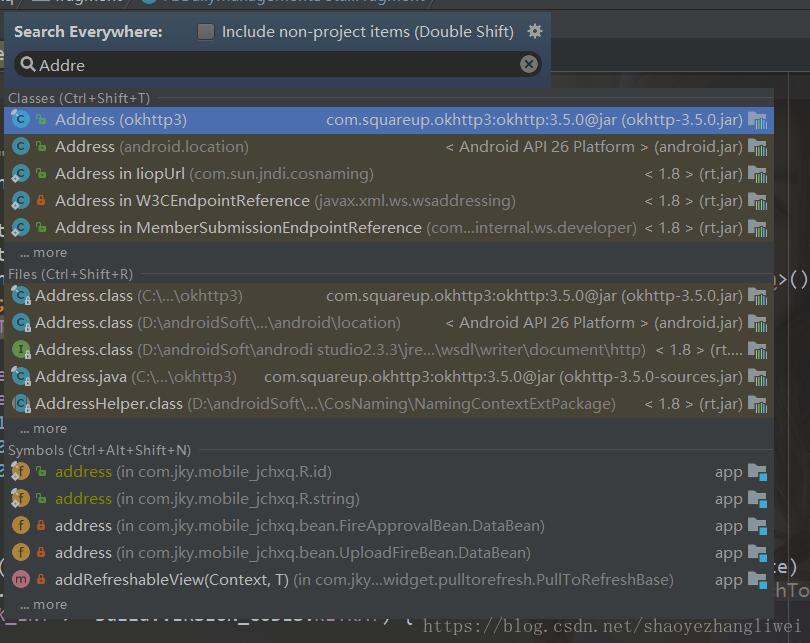Expand more results under Files
810x643 pixels.
(43, 429)
